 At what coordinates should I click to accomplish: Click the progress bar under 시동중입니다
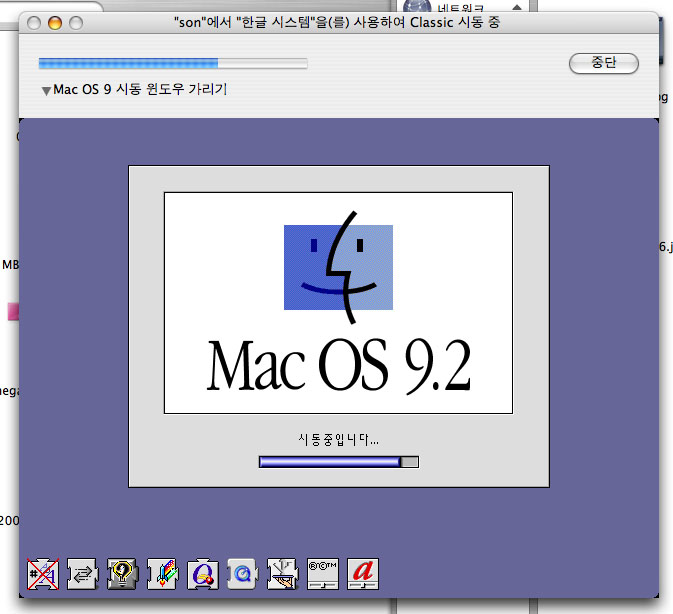(338, 461)
